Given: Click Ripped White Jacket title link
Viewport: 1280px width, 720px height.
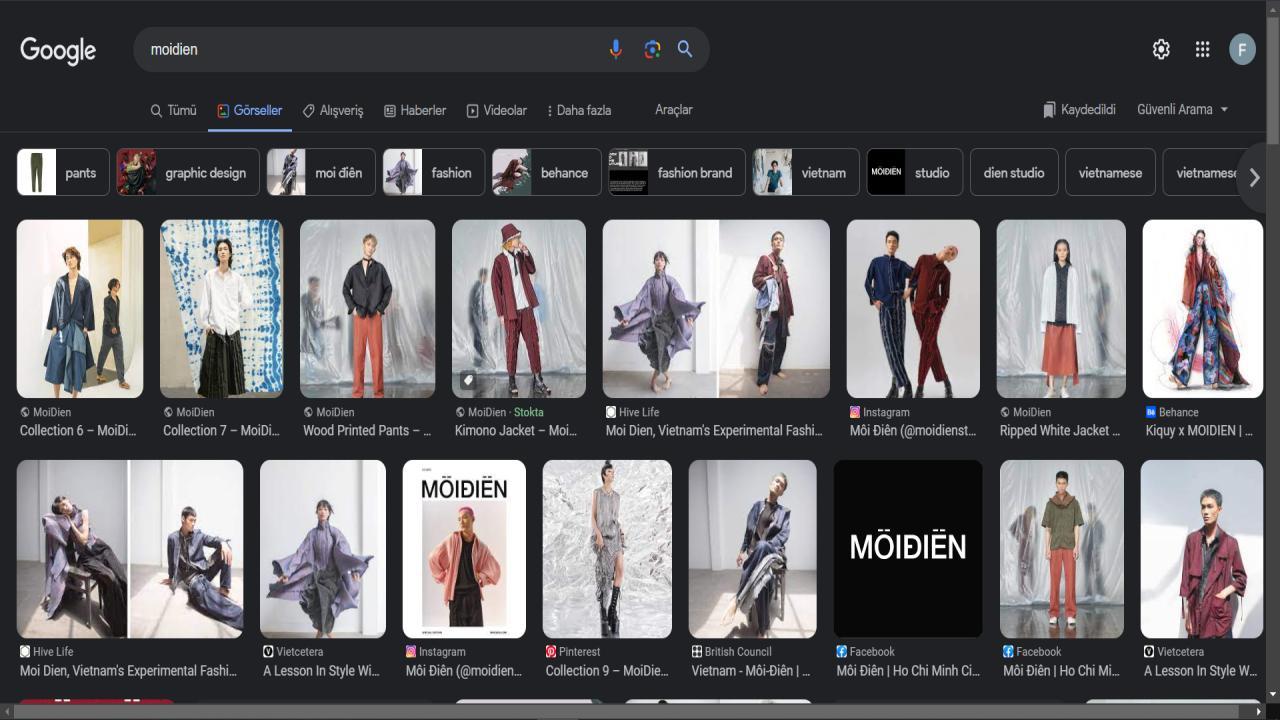Looking at the screenshot, I should pyautogui.click(x=1061, y=431).
